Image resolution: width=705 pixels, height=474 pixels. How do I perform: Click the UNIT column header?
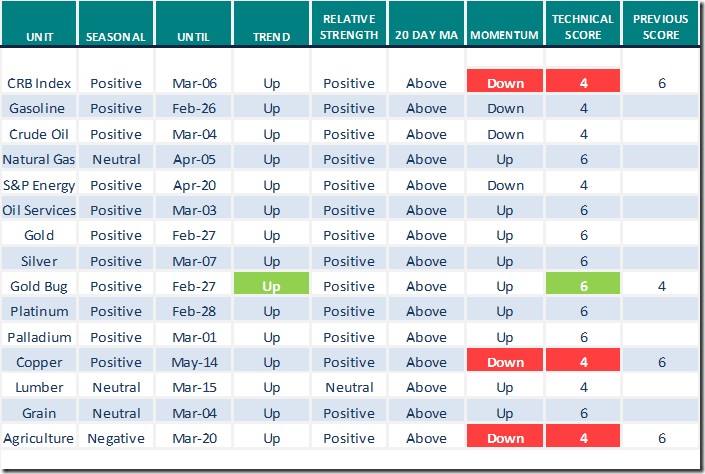(x=38, y=36)
